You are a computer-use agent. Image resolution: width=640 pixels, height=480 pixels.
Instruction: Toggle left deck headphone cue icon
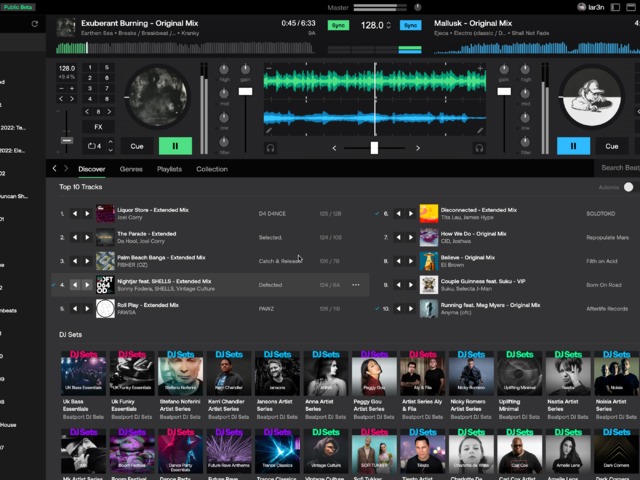click(270, 148)
